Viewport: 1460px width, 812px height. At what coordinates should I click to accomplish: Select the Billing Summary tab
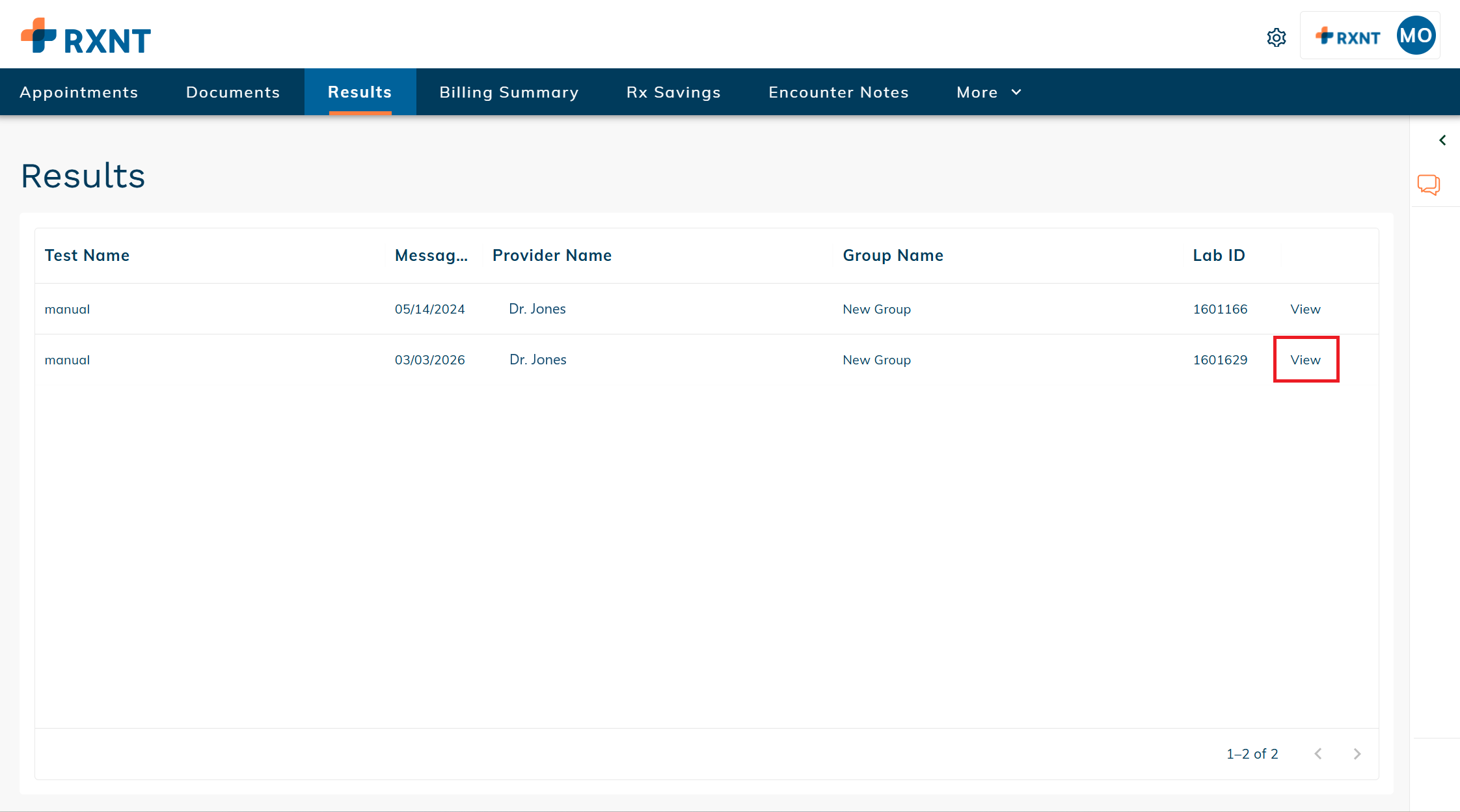[509, 92]
